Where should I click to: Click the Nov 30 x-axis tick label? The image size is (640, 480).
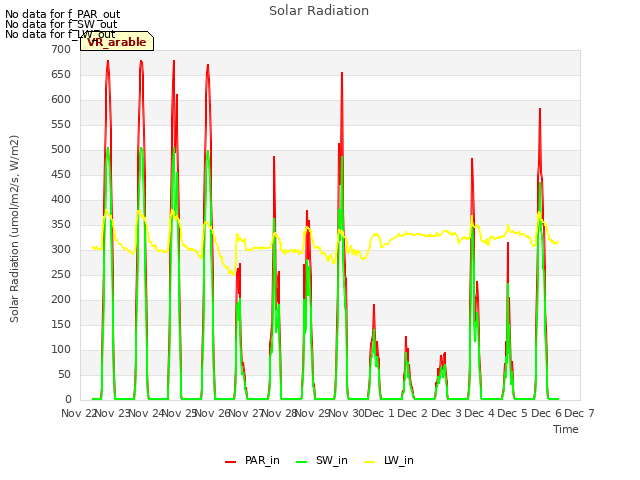(x=347, y=413)
